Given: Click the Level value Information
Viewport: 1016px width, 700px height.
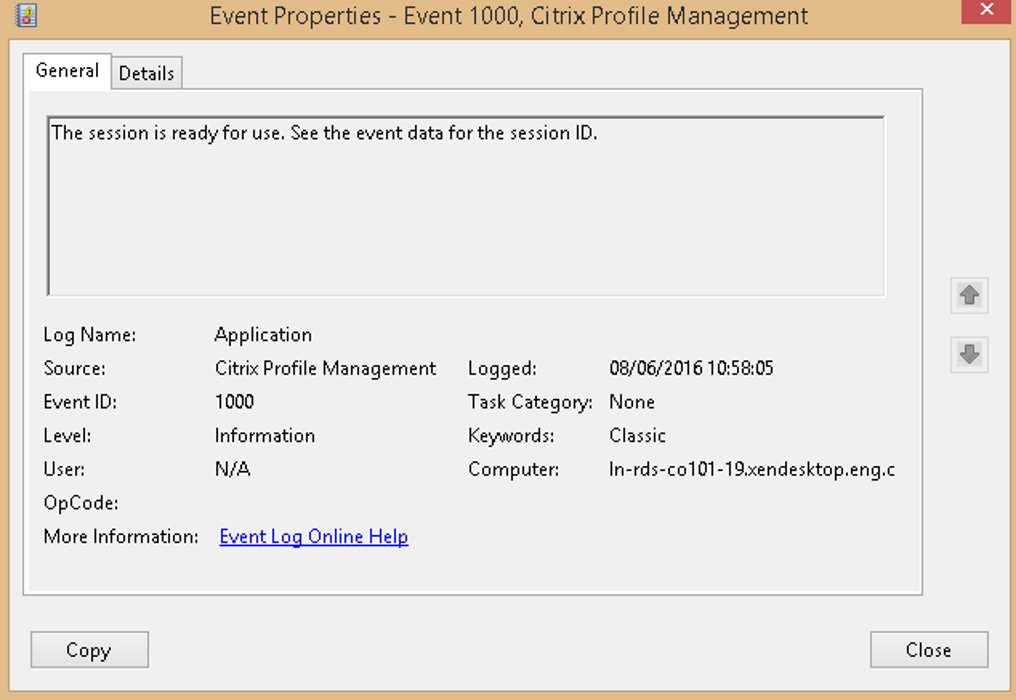Looking at the screenshot, I should pos(264,436).
